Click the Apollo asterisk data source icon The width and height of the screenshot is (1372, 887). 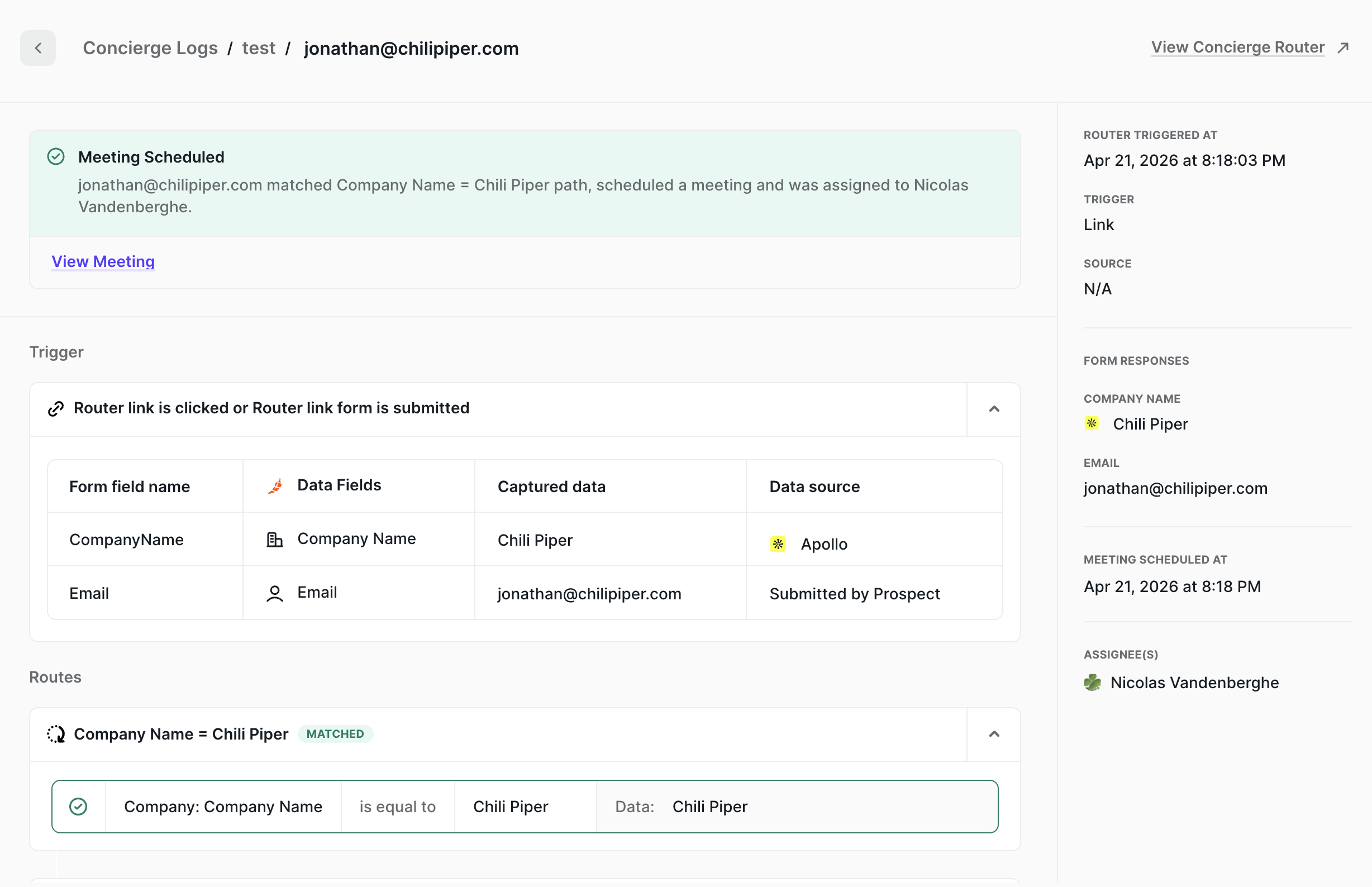pyautogui.click(x=779, y=543)
